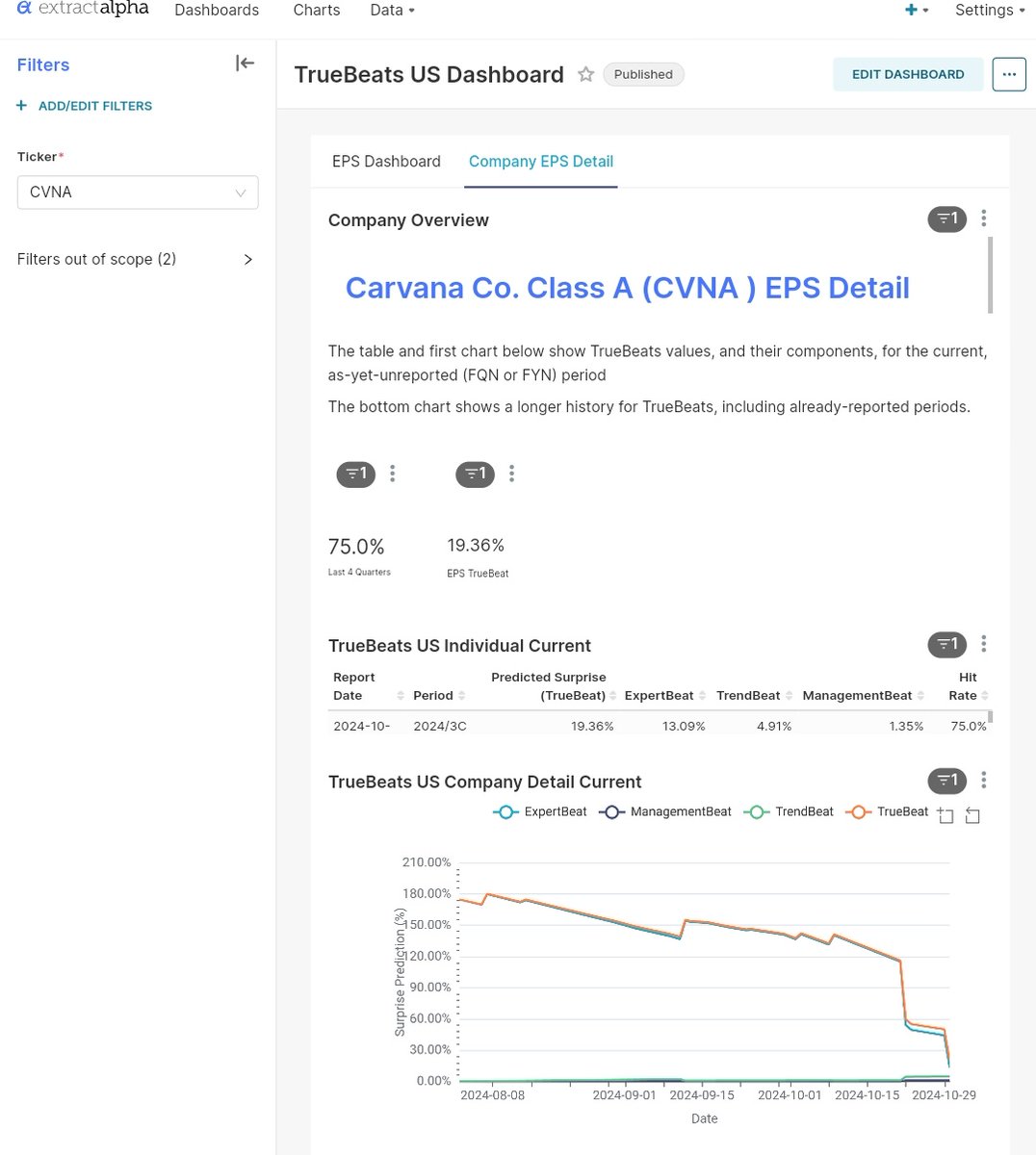Viewport: 1036px width, 1155px height.
Task: Toggle TrueBeat series in chart legend
Action: tap(887, 812)
